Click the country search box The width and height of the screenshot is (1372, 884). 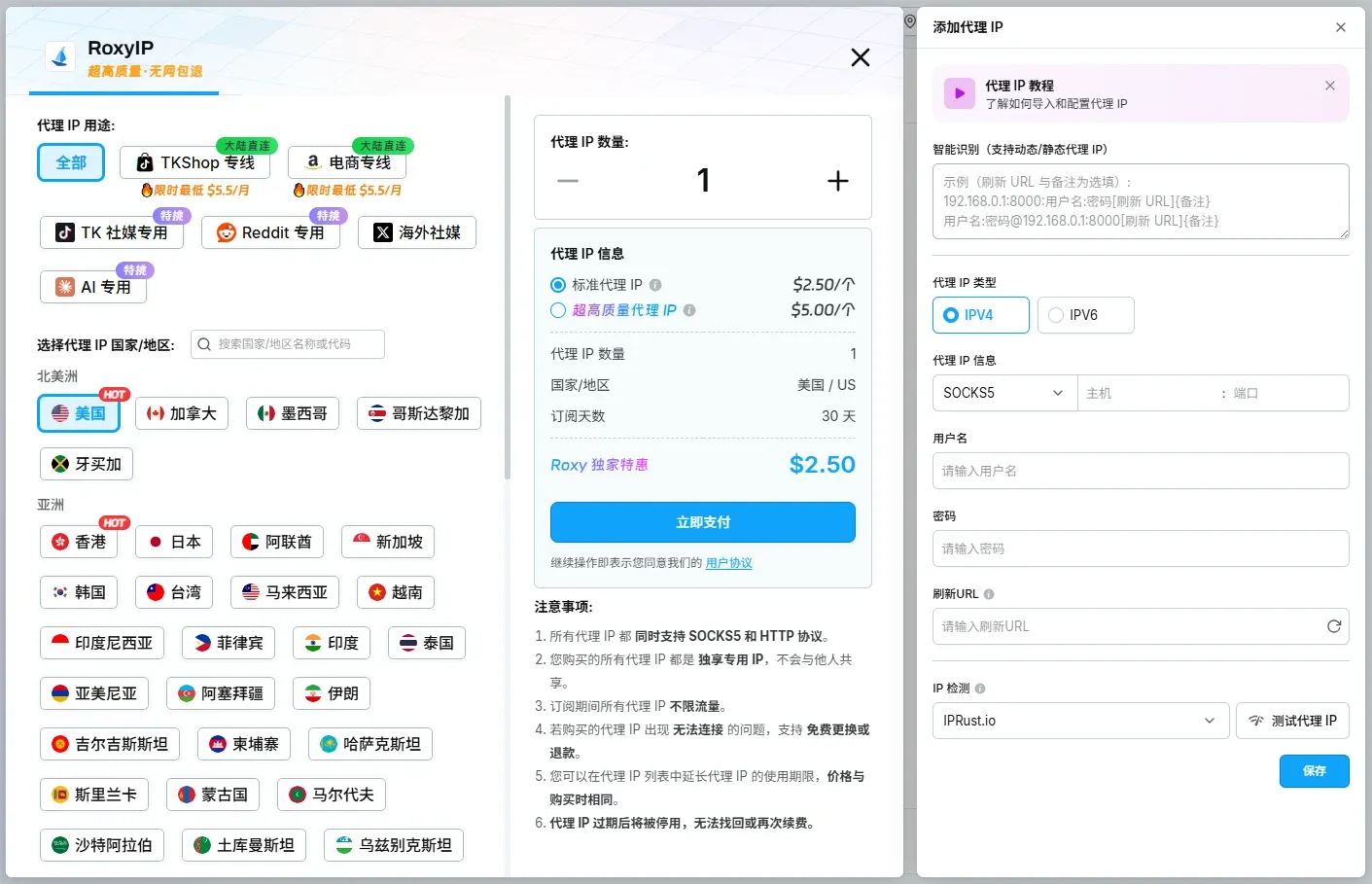point(288,344)
